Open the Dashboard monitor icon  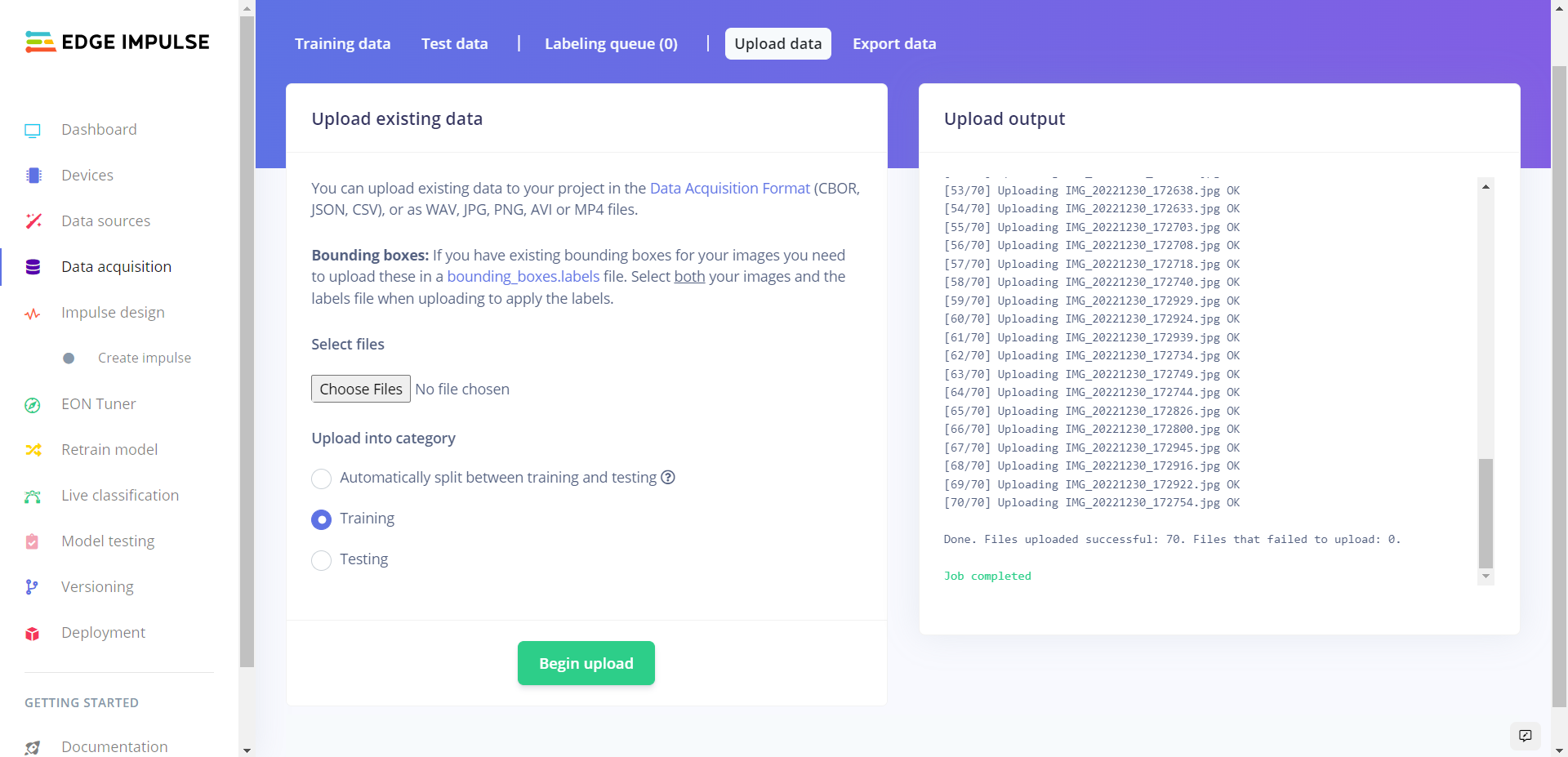33,130
